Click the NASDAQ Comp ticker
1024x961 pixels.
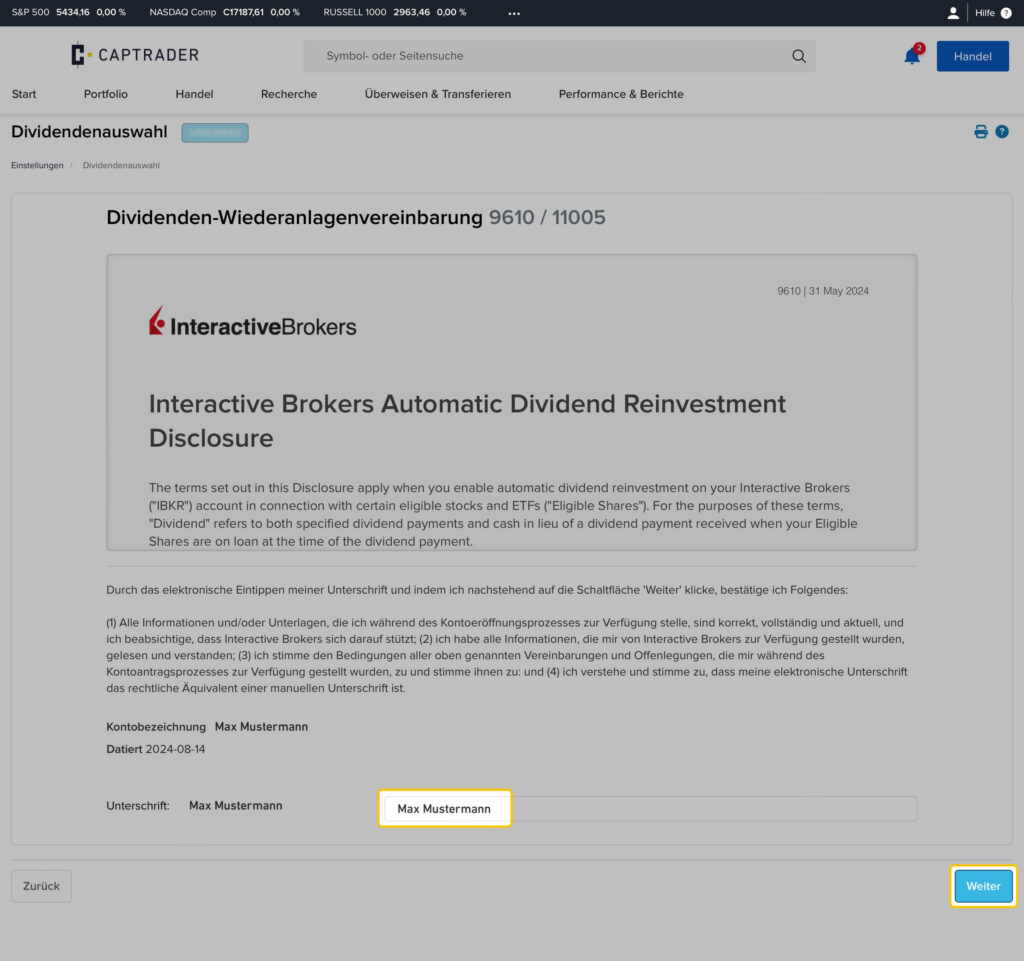(x=225, y=12)
